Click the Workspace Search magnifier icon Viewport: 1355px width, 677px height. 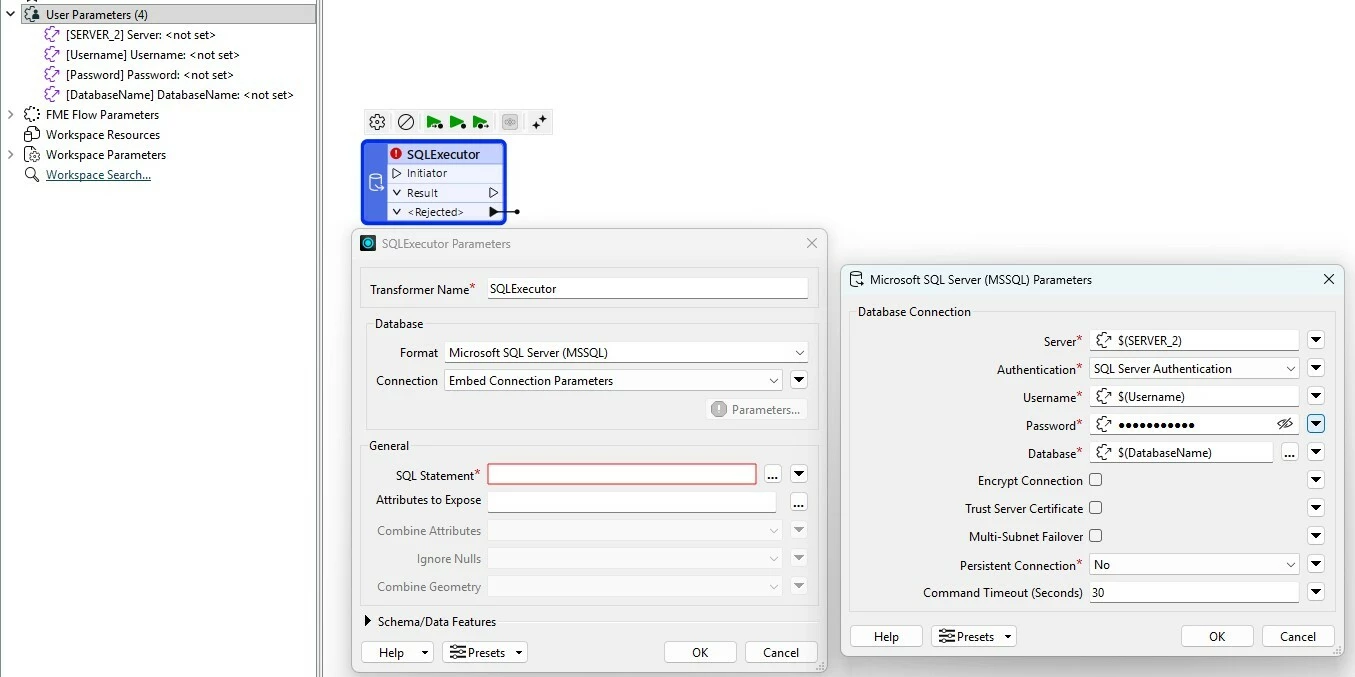tap(32, 174)
